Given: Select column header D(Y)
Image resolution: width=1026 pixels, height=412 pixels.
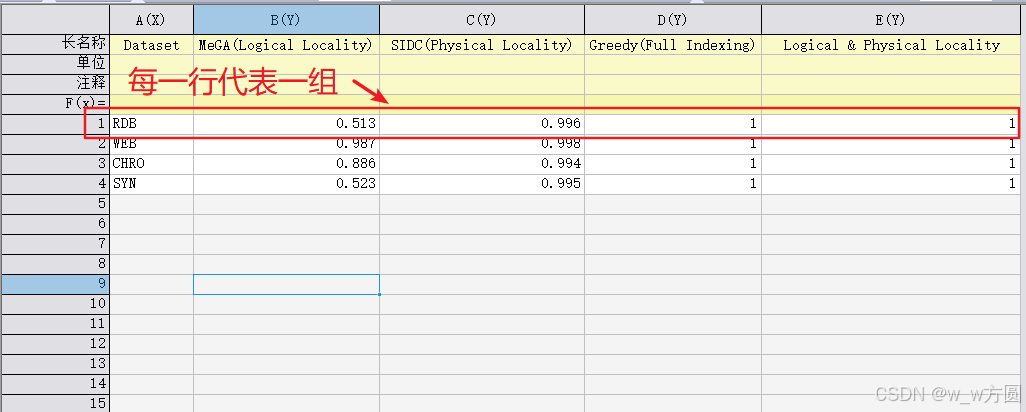Looking at the screenshot, I should click(673, 20).
